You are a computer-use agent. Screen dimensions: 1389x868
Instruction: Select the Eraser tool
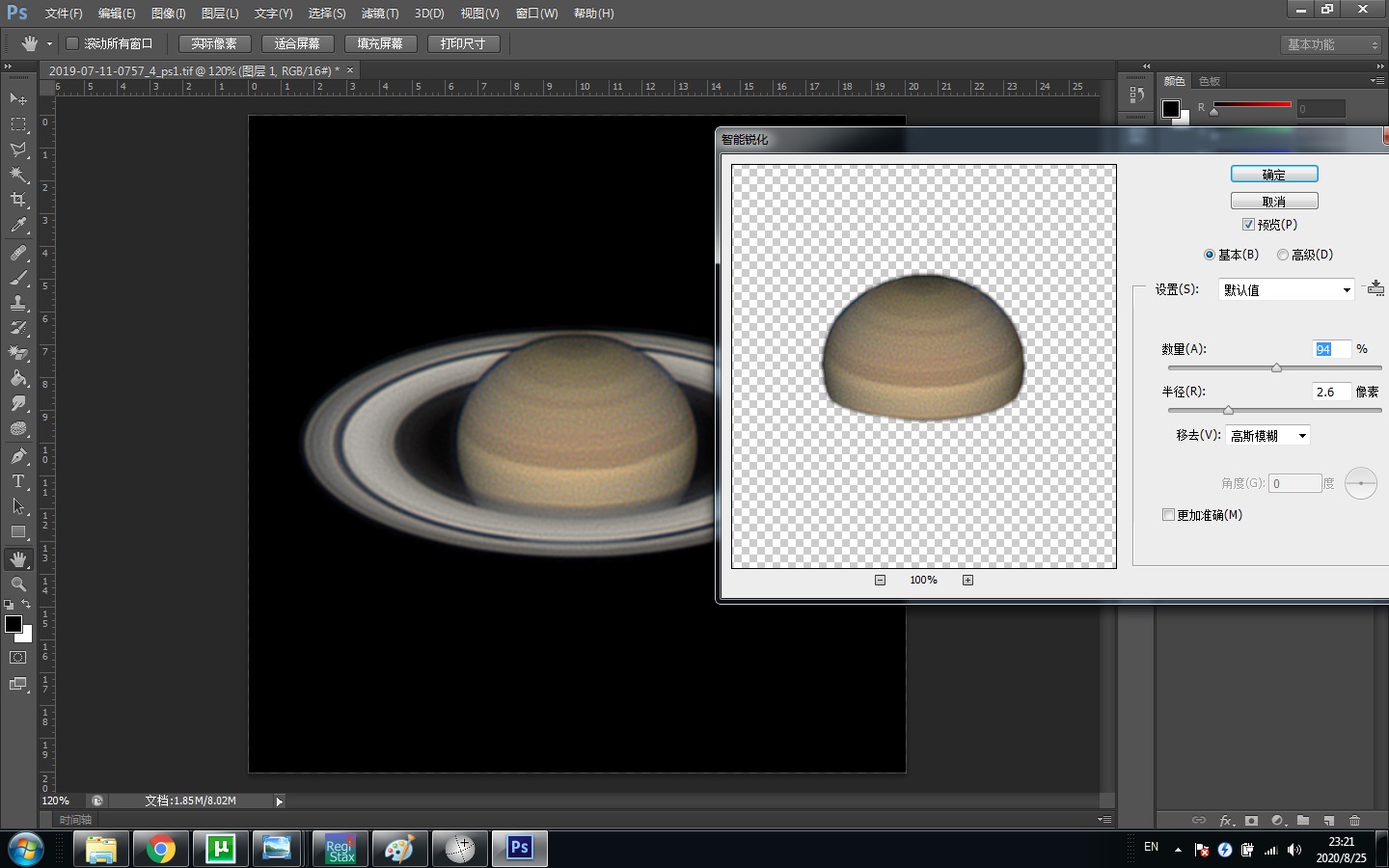pos(18,353)
